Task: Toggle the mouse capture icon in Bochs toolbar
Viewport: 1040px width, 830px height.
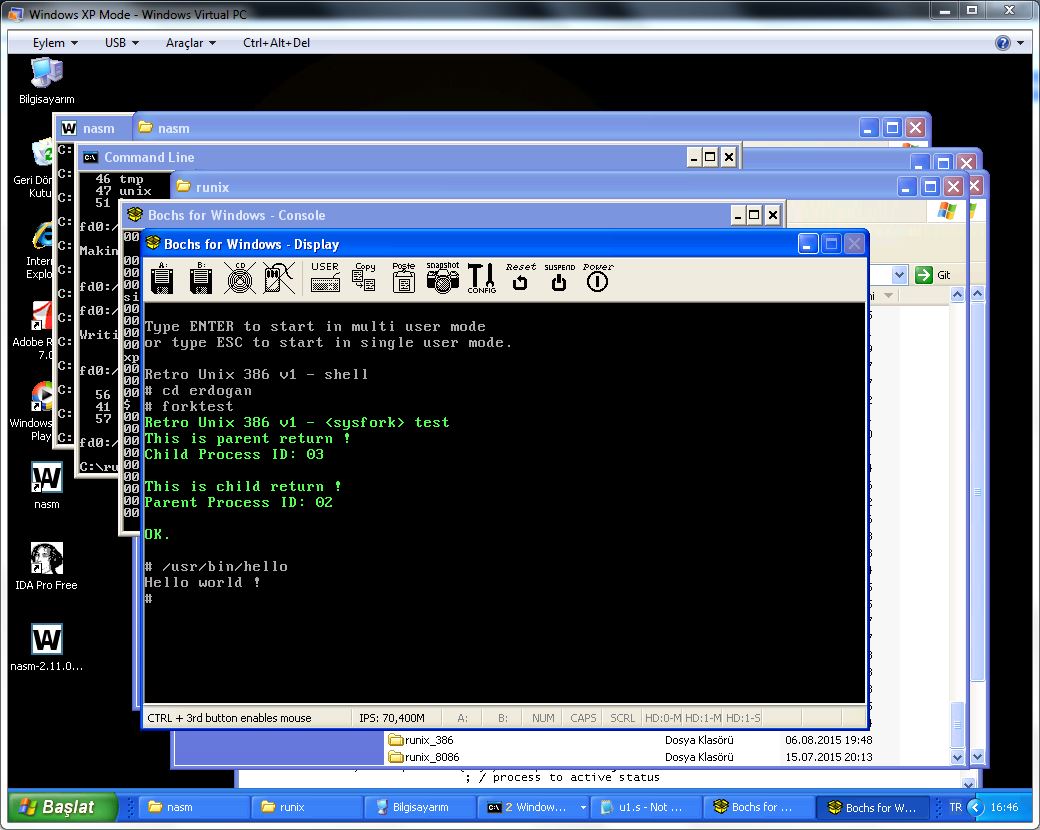Action: [x=279, y=278]
